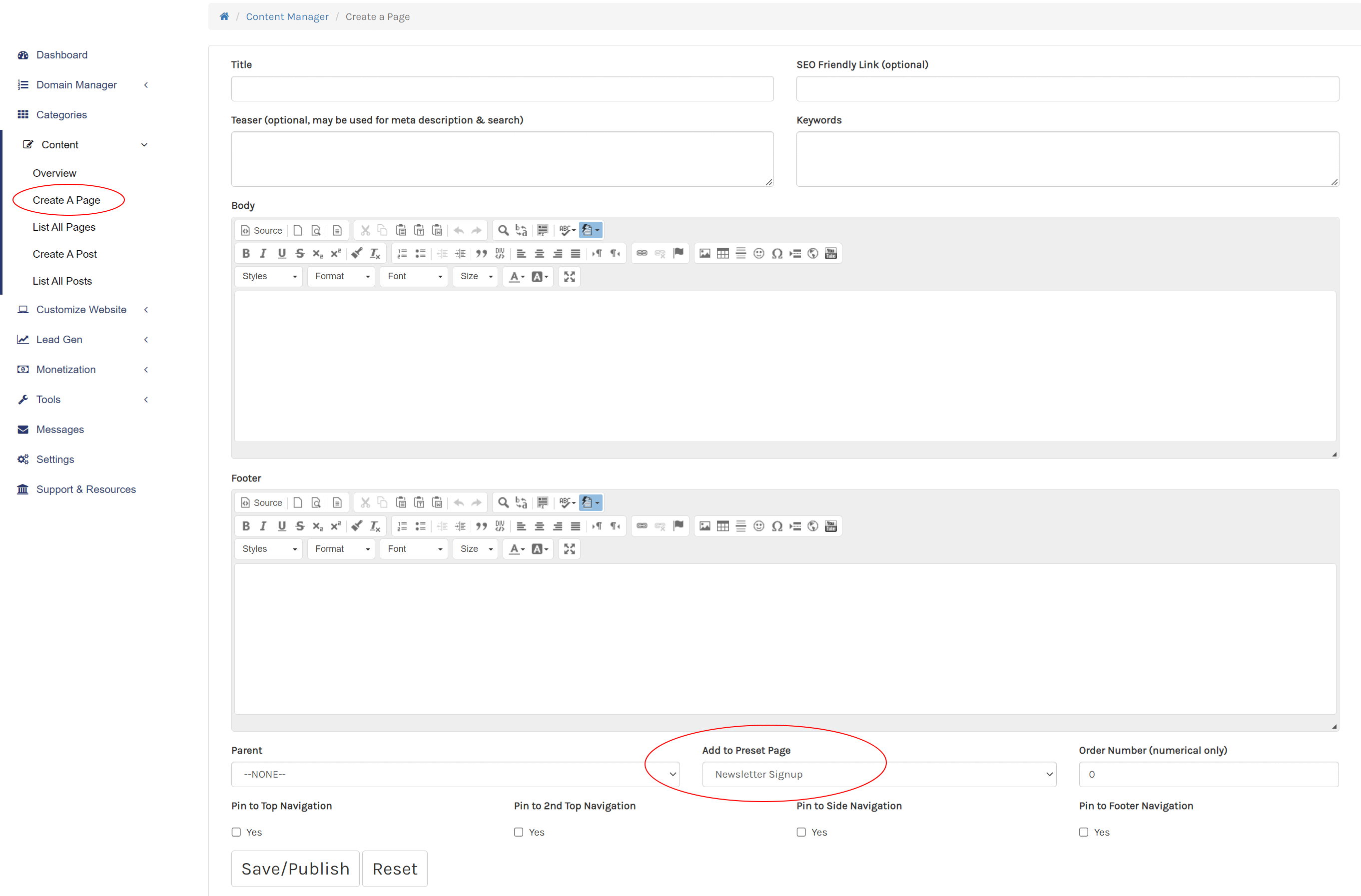Open the Format dropdown in Body editor
1361x896 pixels.
pyautogui.click(x=341, y=277)
